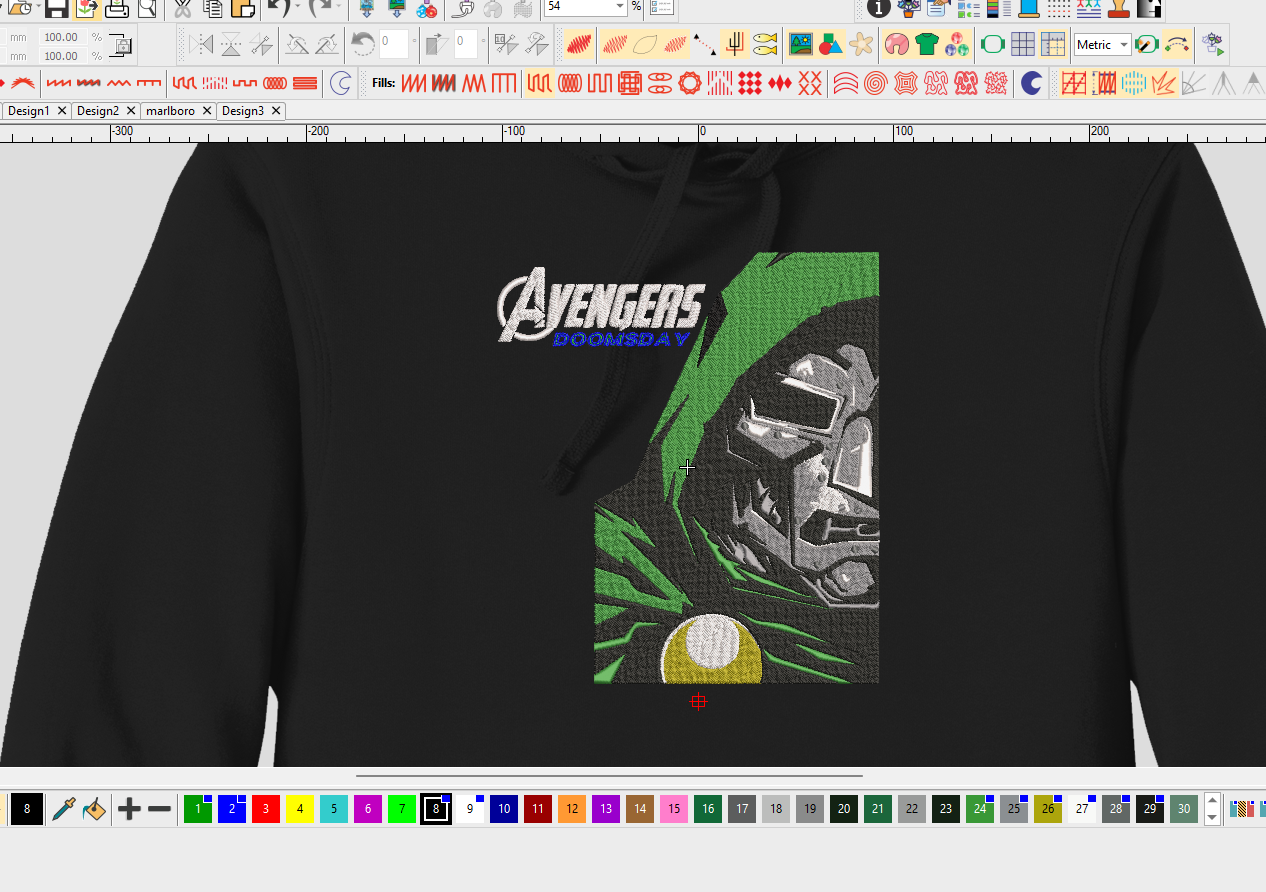Click the Mirror vertically icon

click(231, 44)
